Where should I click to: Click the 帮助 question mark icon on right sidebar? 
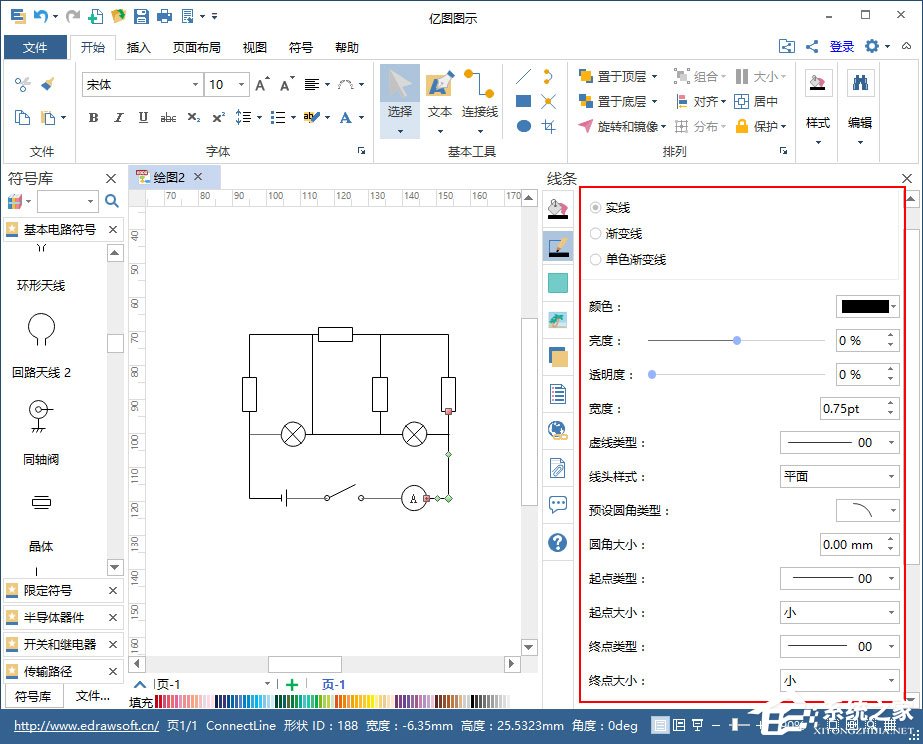(x=557, y=543)
